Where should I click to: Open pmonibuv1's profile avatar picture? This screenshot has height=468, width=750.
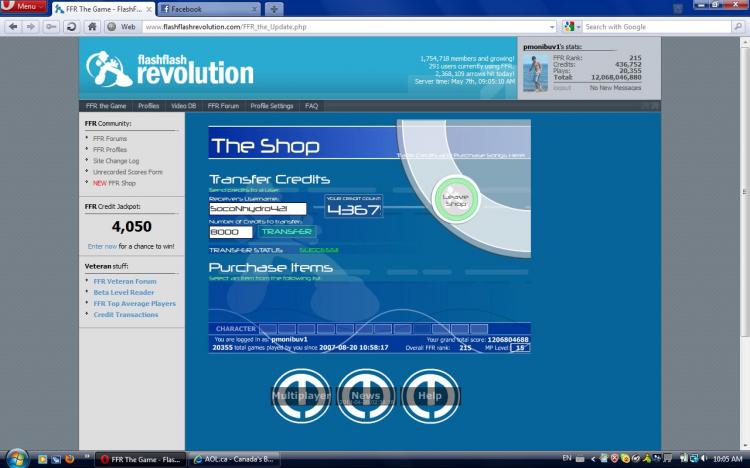coord(535,72)
